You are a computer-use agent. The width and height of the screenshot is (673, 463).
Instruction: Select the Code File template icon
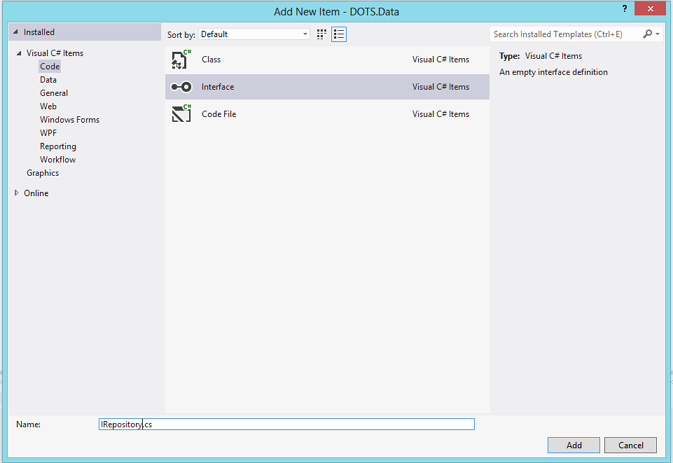click(x=181, y=114)
